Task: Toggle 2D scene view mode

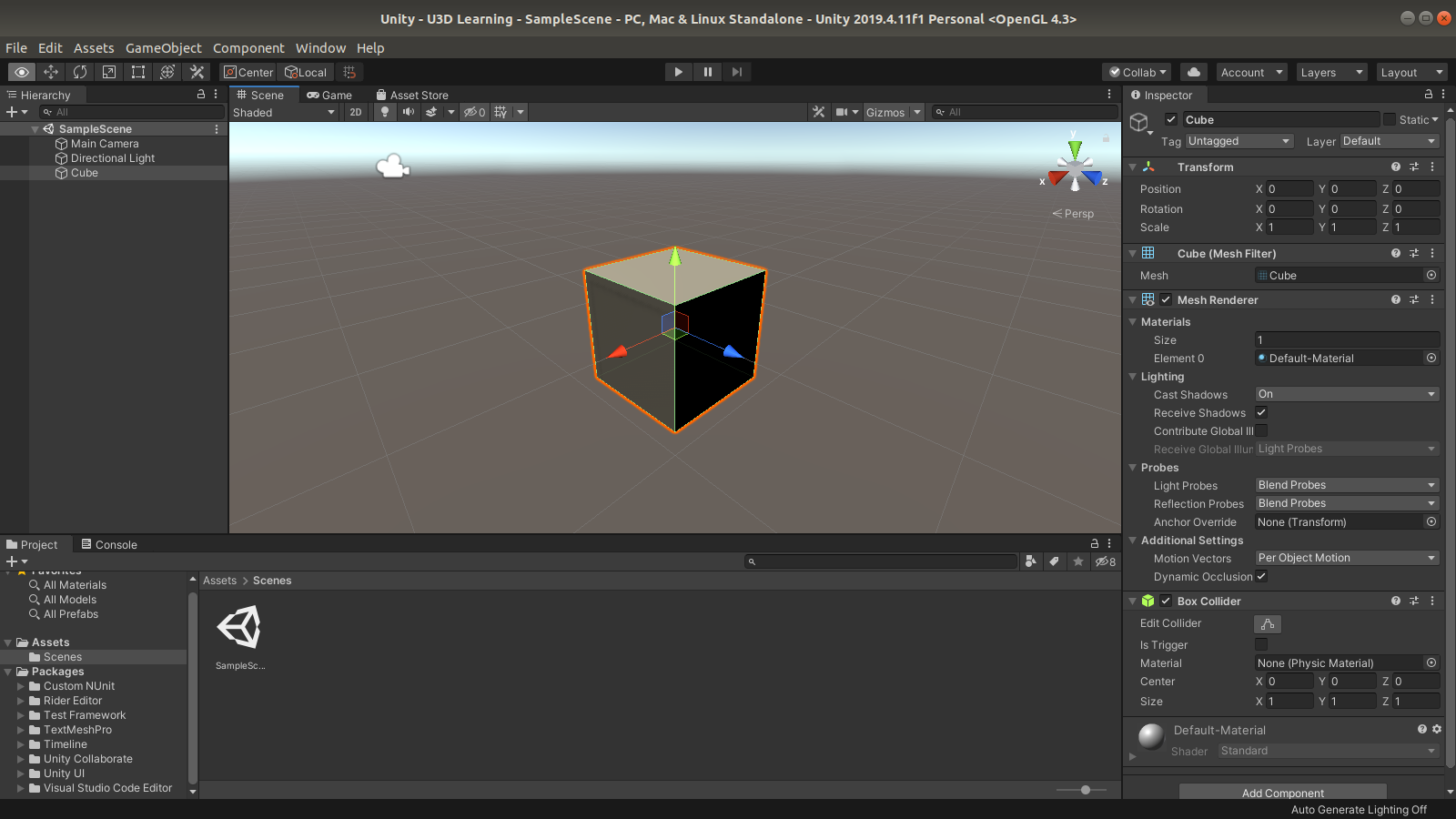Action: [356, 112]
